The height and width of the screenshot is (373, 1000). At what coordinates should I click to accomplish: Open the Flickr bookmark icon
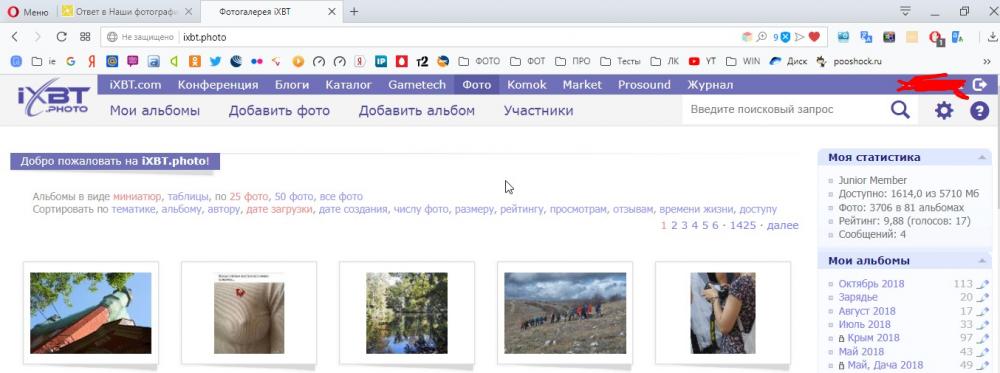click(x=256, y=62)
